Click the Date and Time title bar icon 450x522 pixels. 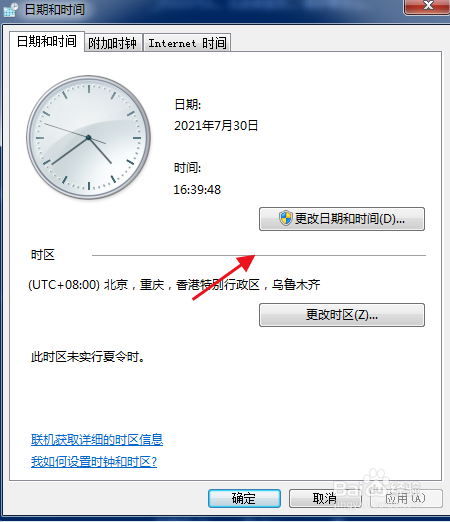coord(11,10)
